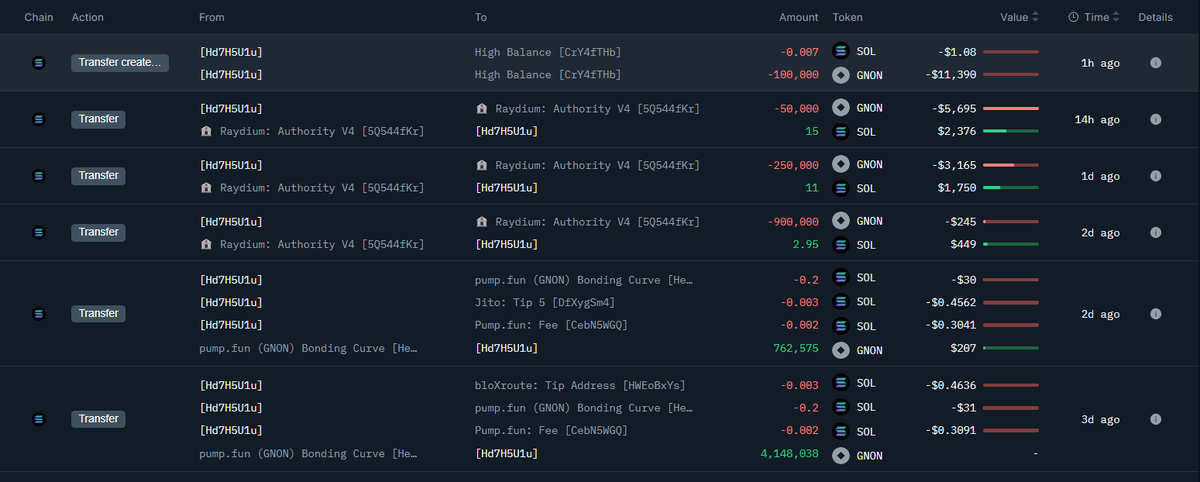Open details info for the 1d ago transaction
The height and width of the screenshot is (482, 1200).
click(x=1155, y=176)
